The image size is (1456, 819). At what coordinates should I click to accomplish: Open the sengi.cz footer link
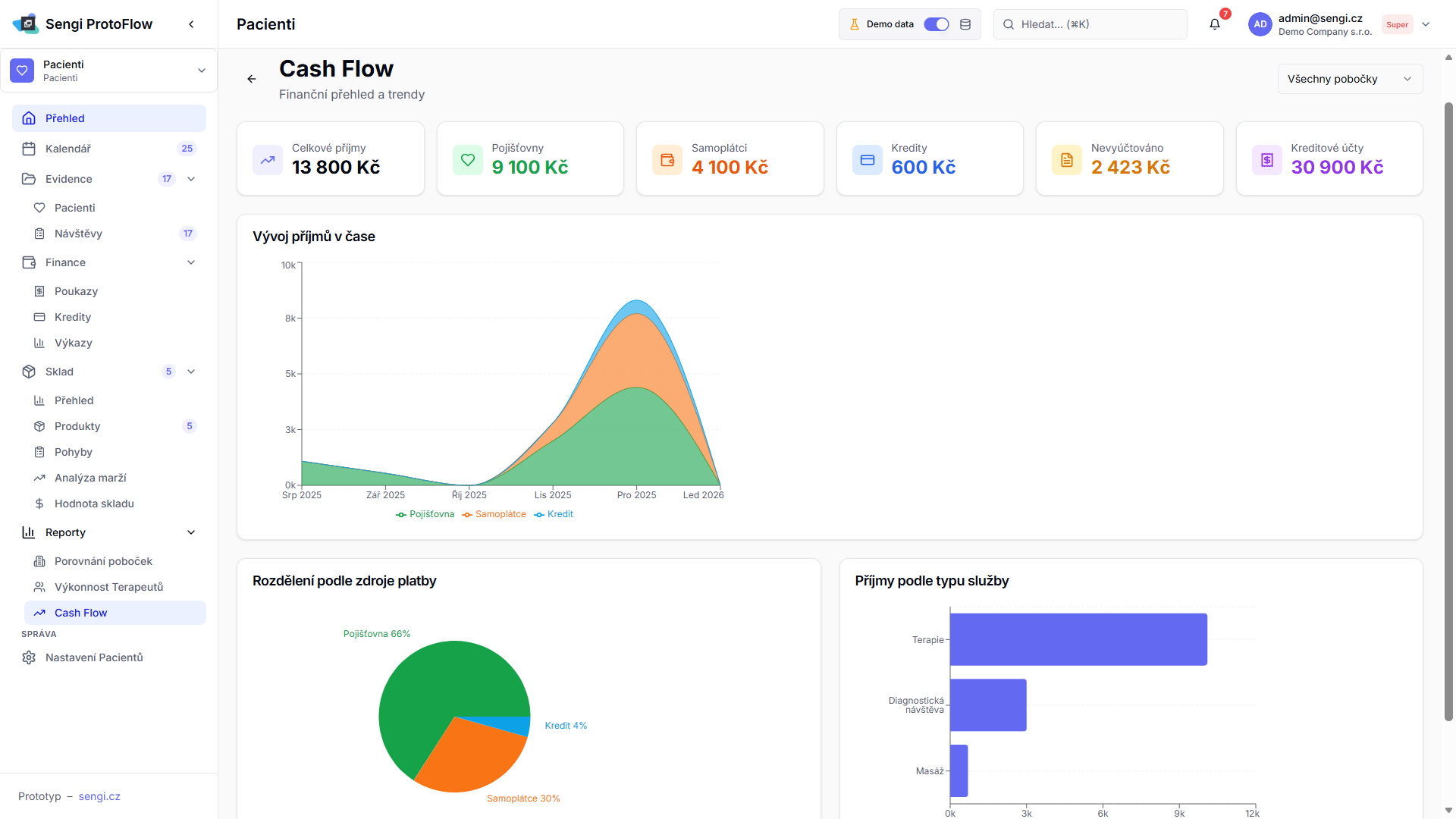tap(99, 796)
